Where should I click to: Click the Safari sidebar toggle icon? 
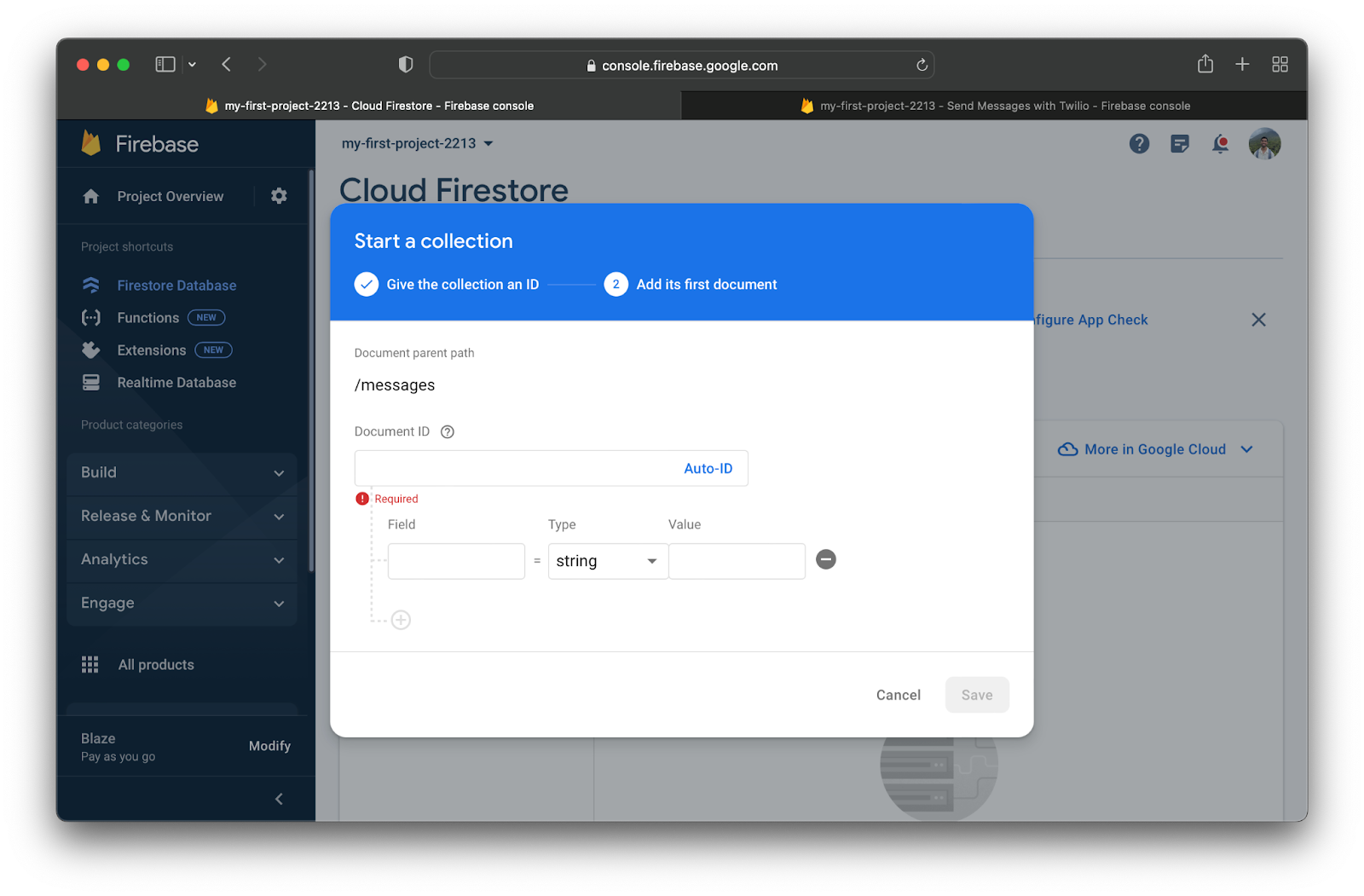tap(165, 65)
